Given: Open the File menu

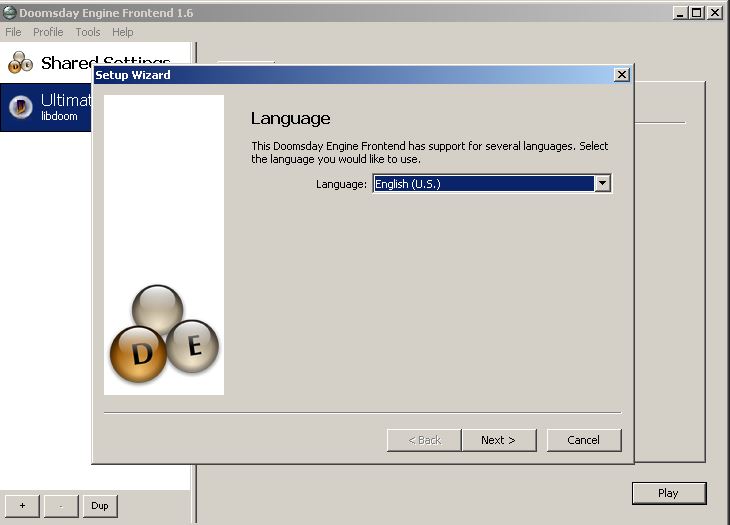Looking at the screenshot, I should pos(13,32).
